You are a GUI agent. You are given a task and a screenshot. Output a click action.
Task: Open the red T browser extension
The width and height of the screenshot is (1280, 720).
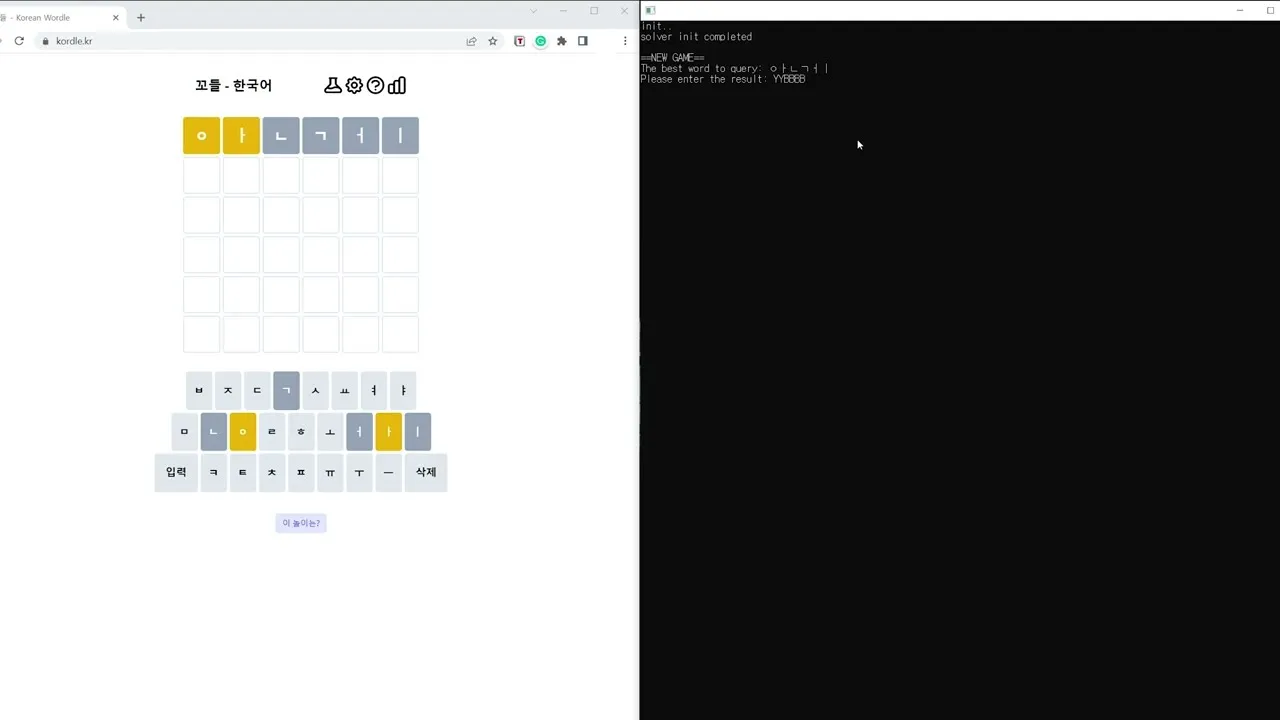click(520, 41)
